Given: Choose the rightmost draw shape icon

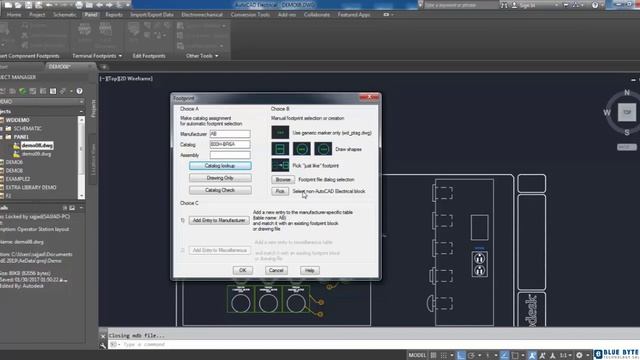Looking at the screenshot, I should point(323,149).
